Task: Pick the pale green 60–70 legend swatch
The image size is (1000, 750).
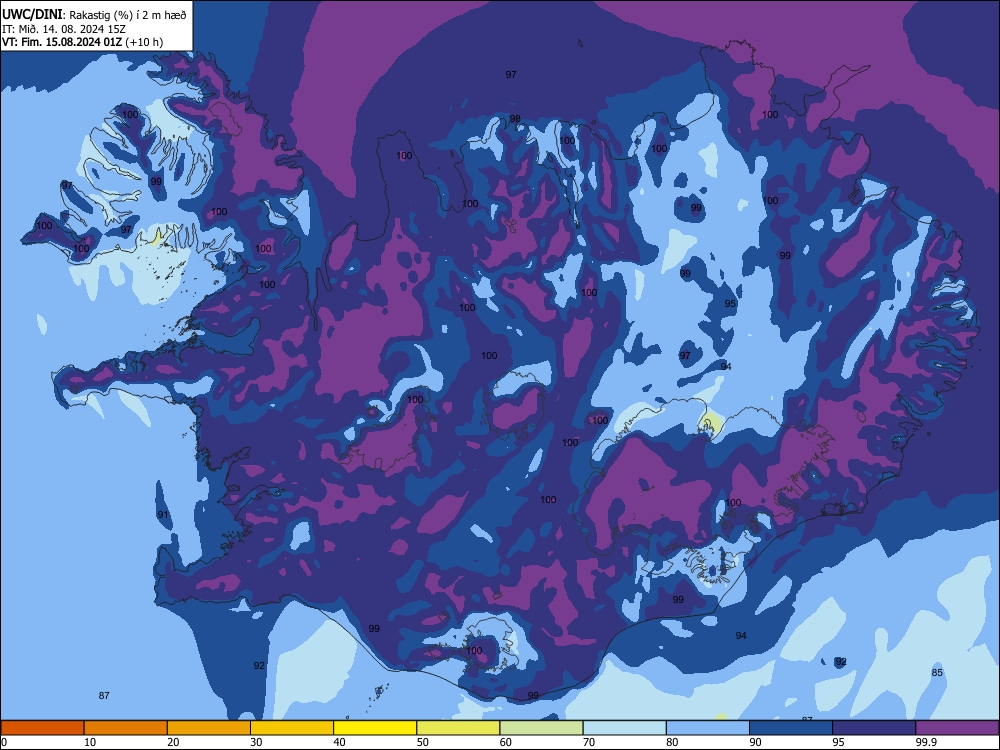Action: (541, 728)
